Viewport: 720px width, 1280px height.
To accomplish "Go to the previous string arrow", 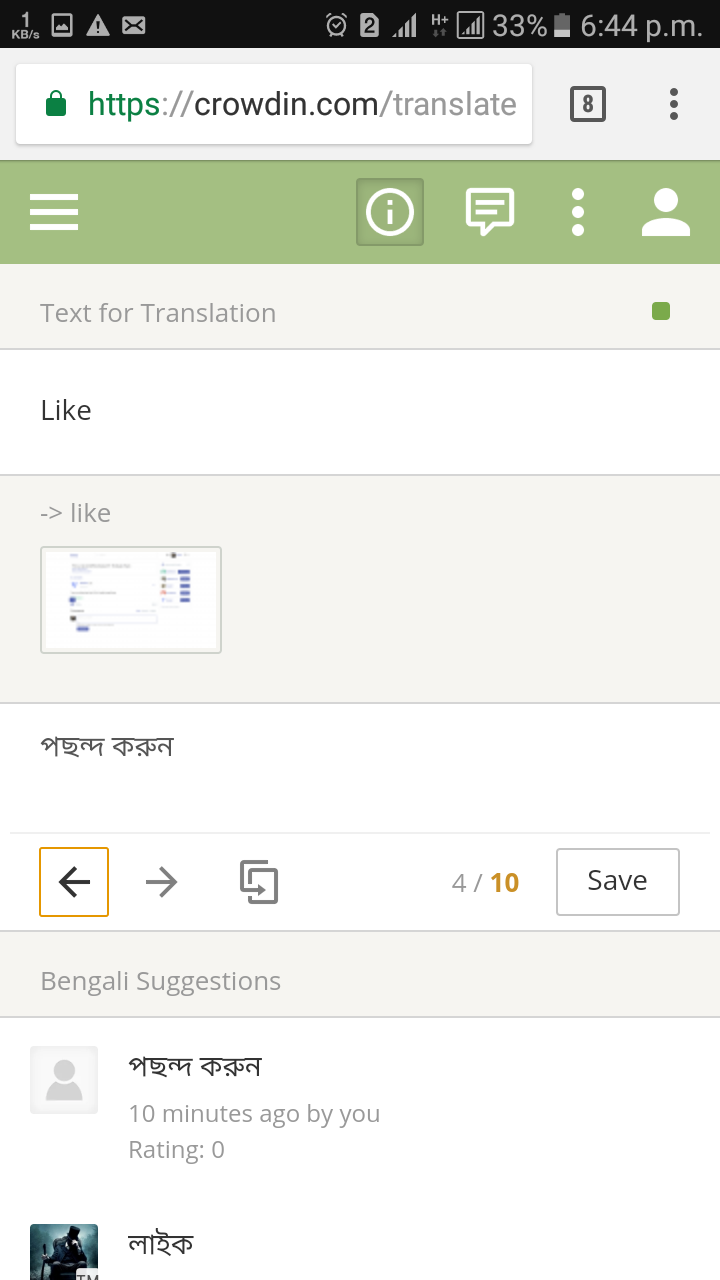I will tap(74, 882).
